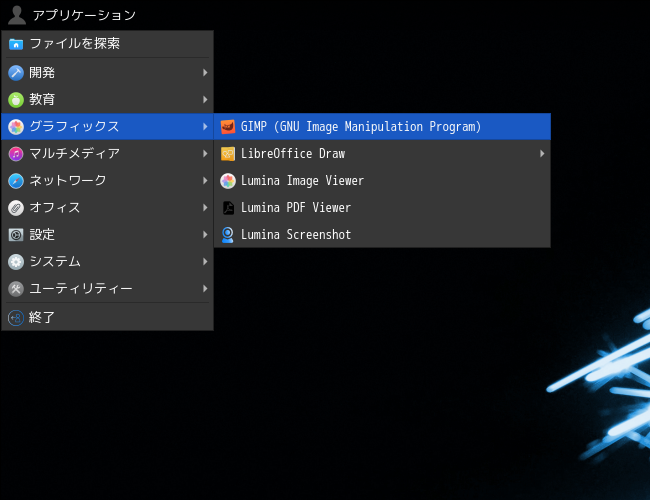The image size is (650, 500).
Task: Open the アプリケーション menu button
Action: [x=72, y=15]
